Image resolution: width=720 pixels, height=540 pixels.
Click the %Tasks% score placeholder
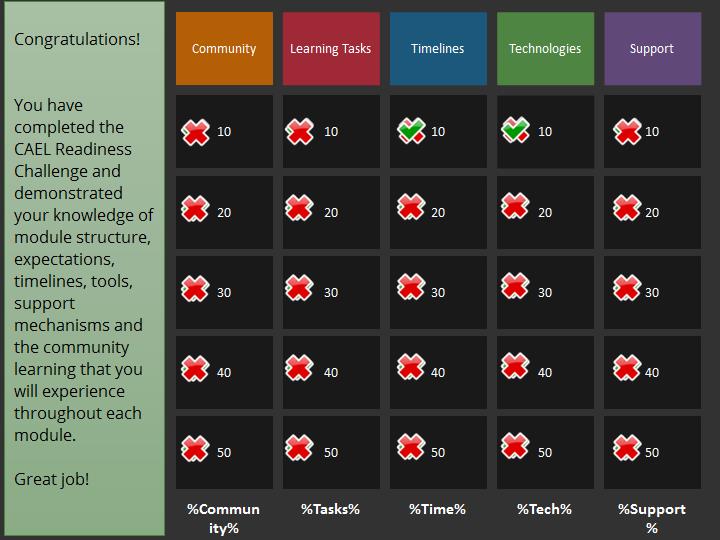(x=331, y=509)
